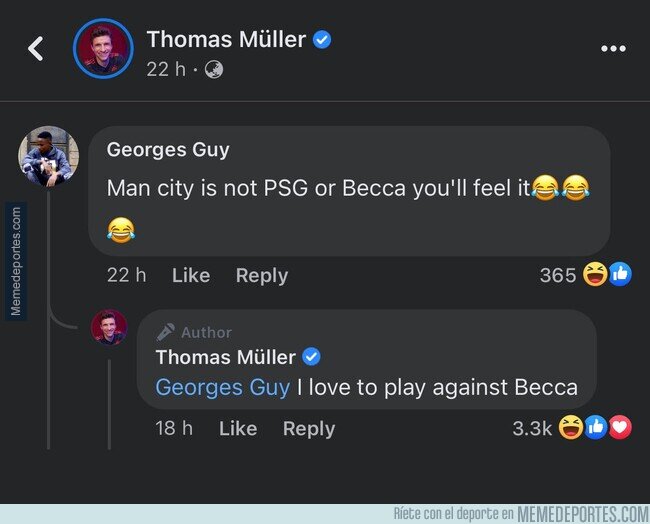View the 365 reactions count
Screen dimensions: 650x524
pyautogui.click(x=558, y=275)
